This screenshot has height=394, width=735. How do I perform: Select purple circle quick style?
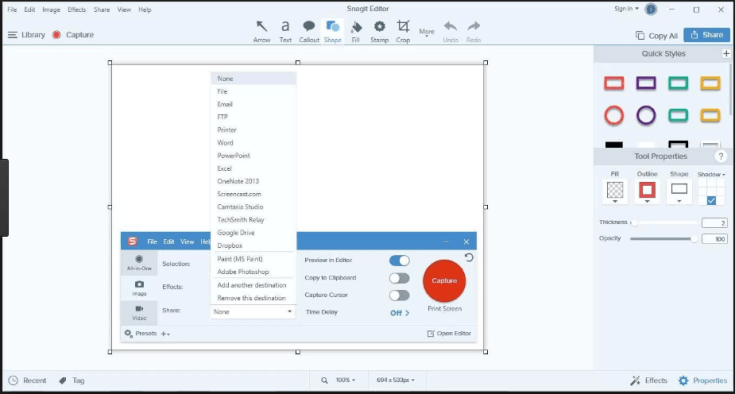click(646, 115)
